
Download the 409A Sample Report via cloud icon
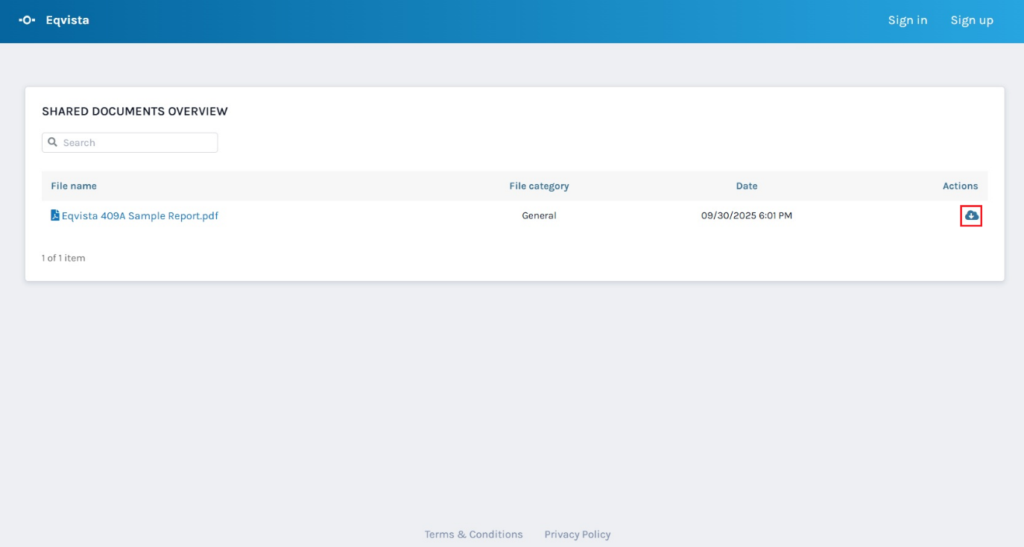(971, 215)
